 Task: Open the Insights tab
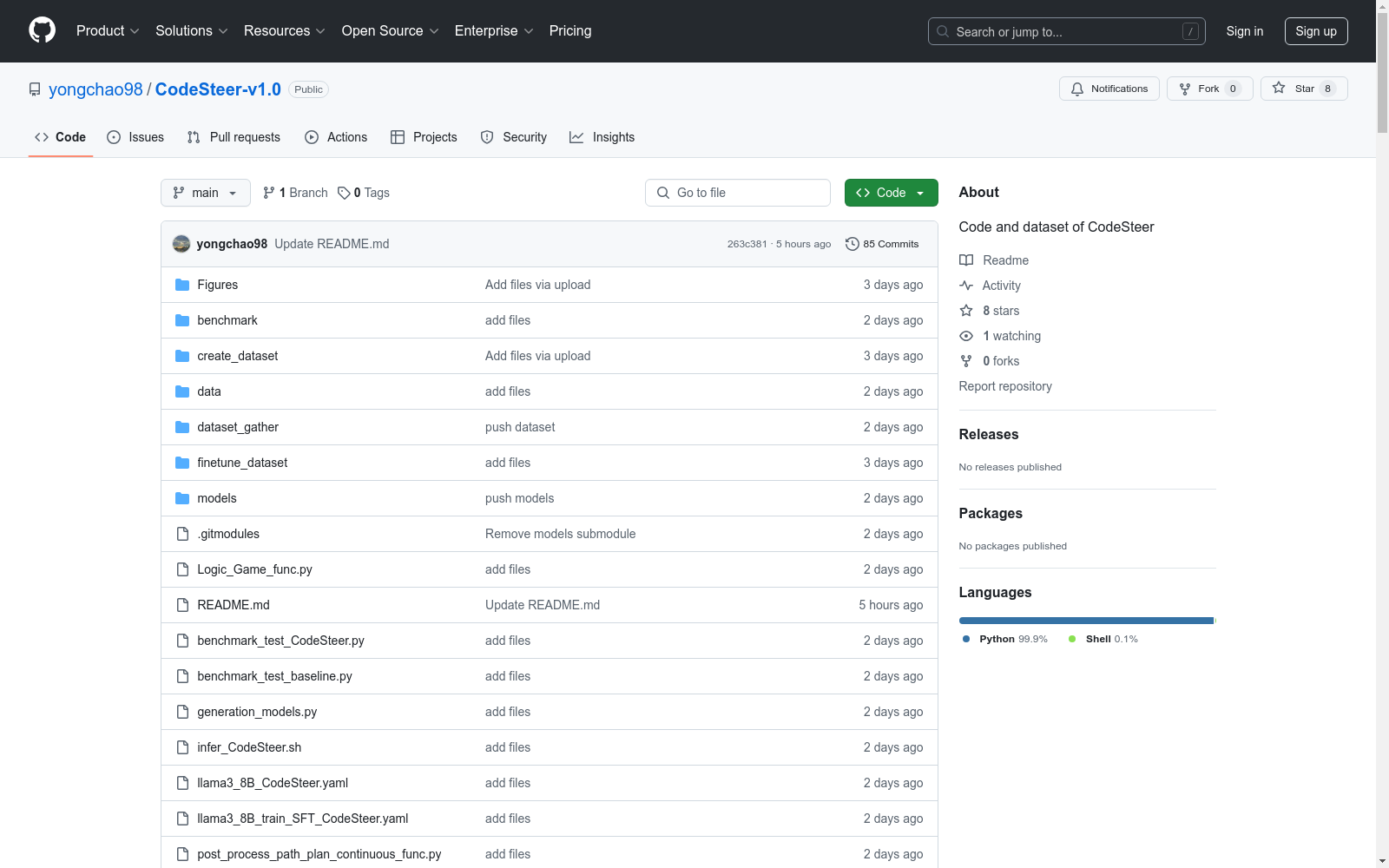click(x=602, y=137)
